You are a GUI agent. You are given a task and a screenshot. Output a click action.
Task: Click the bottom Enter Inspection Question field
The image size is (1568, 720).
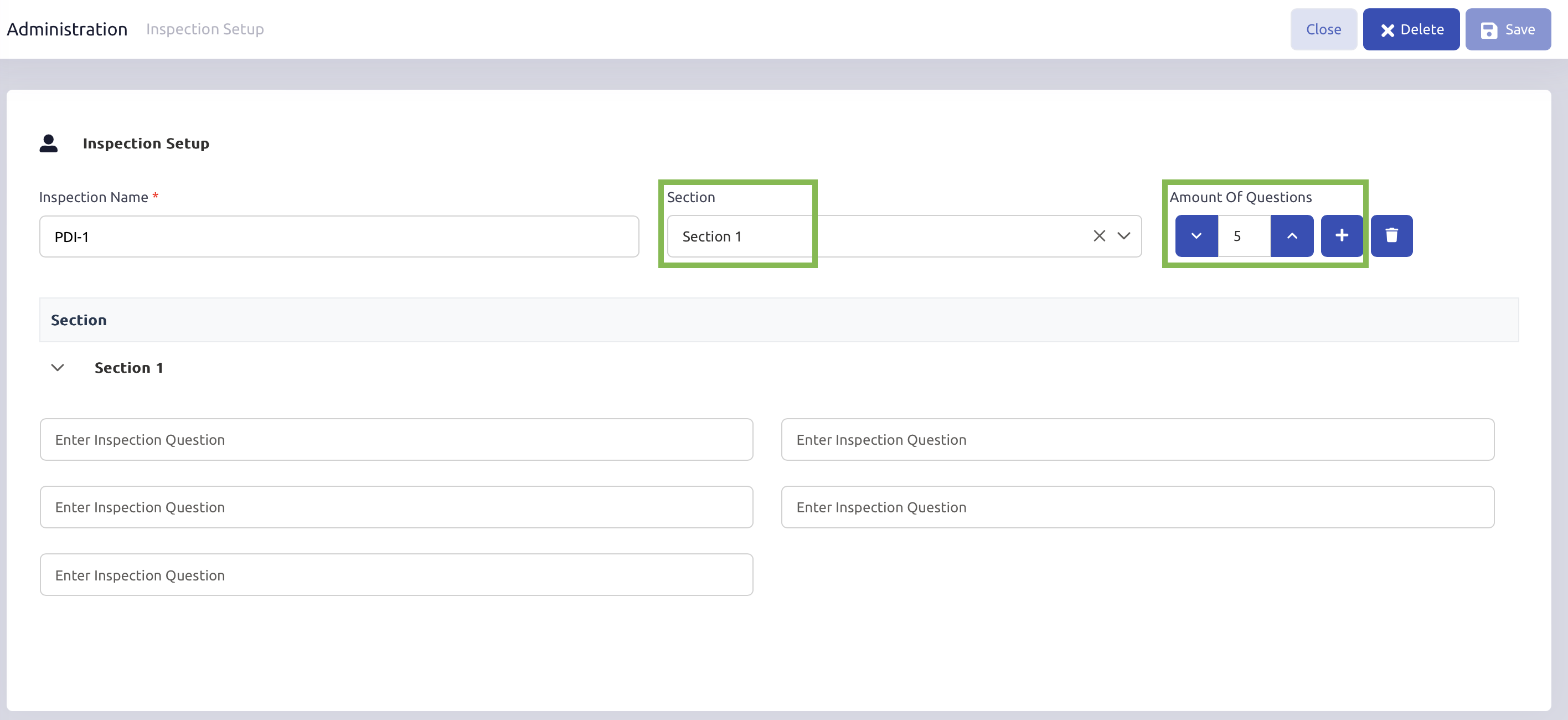click(396, 574)
